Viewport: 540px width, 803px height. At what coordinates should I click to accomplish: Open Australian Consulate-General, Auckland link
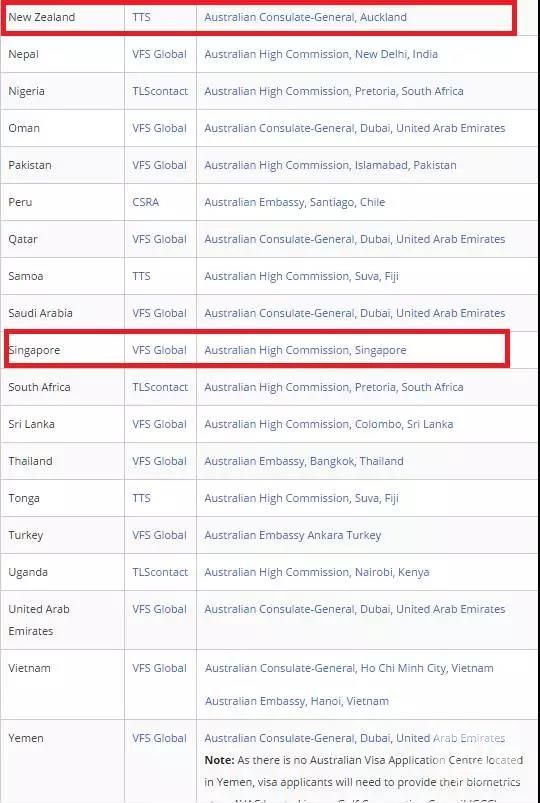pyautogui.click(x=305, y=17)
